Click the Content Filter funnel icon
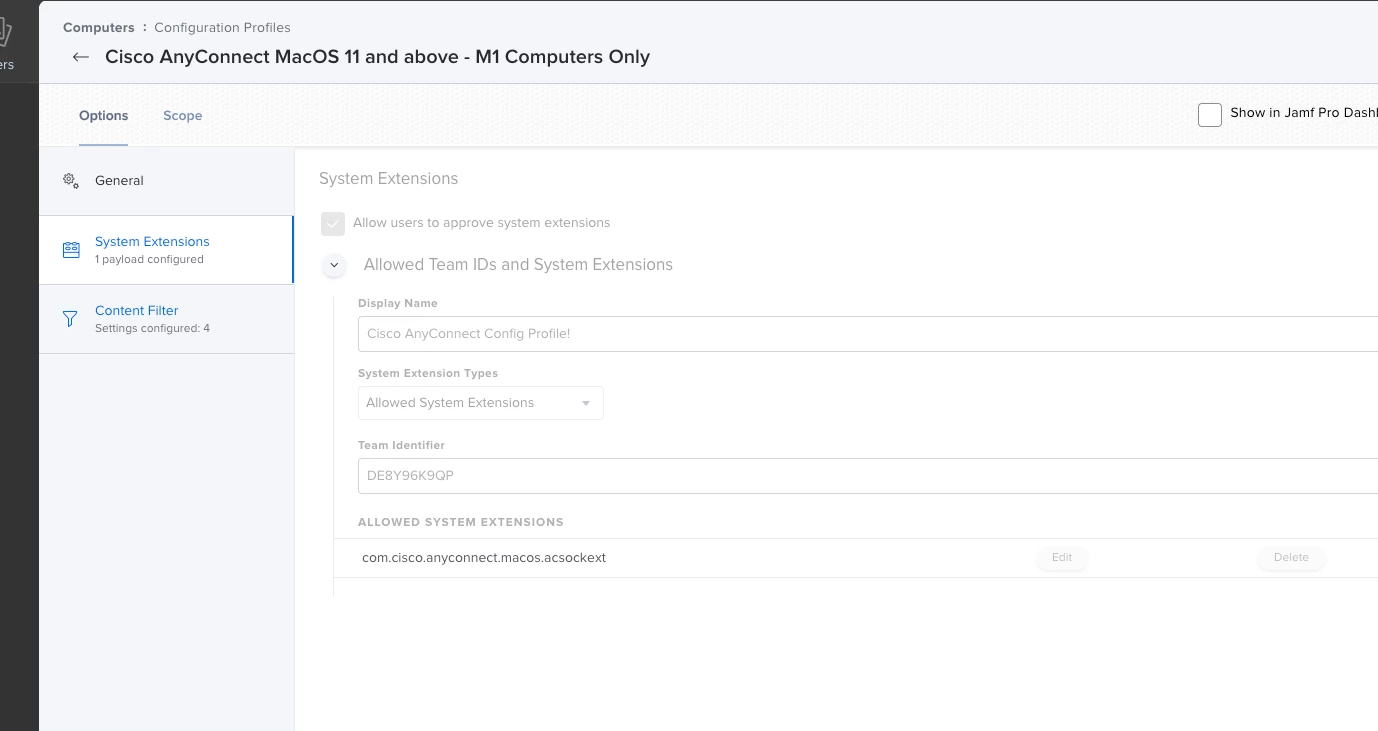The width and height of the screenshot is (1378, 731). pyautogui.click(x=70, y=319)
